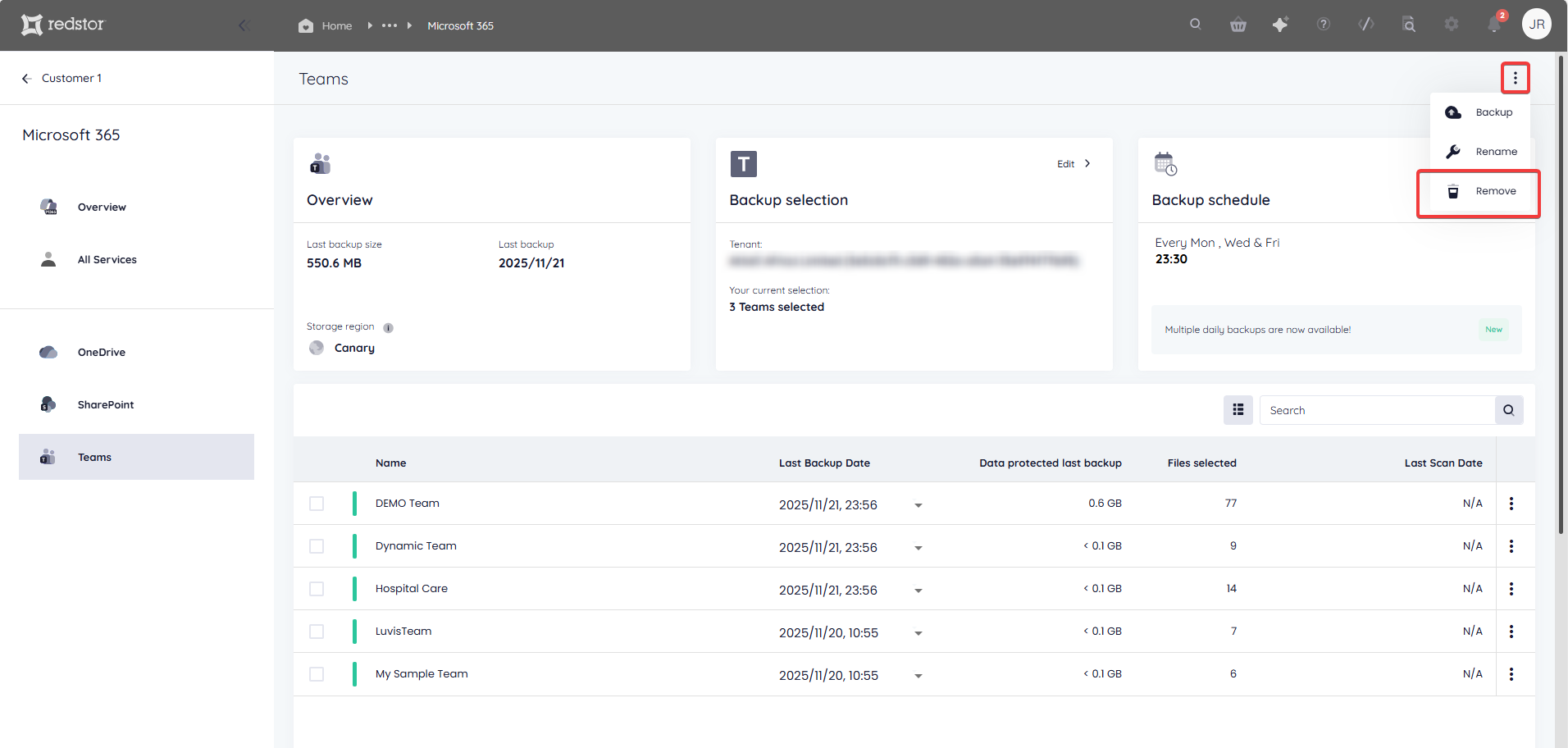Image resolution: width=1568 pixels, height=748 pixels.
Task: Open the notifications bell
Action: [1494, 25]
